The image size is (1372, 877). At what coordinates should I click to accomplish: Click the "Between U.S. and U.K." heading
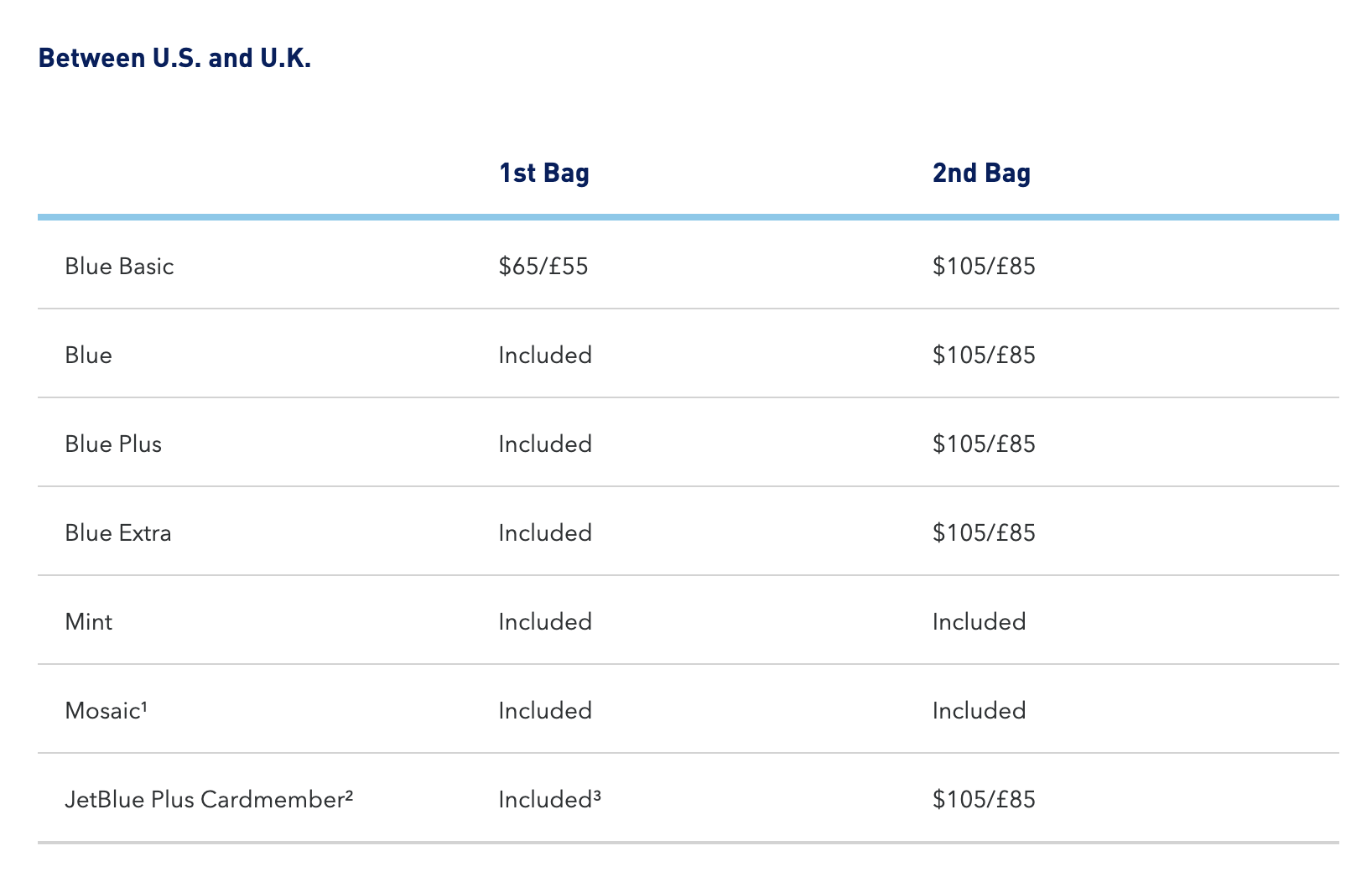[174, 59]
